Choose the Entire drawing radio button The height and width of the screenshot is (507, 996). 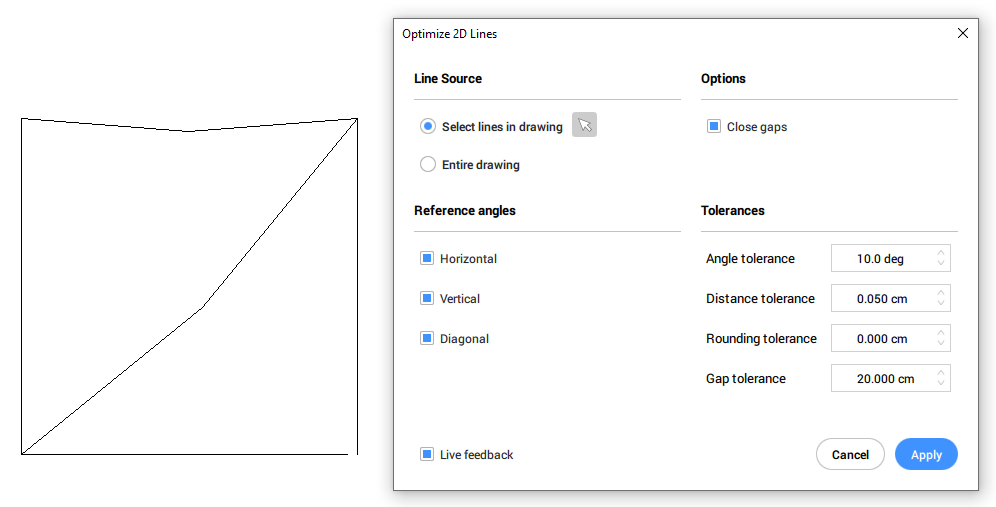pyautogui.click(x=428, y=165)
